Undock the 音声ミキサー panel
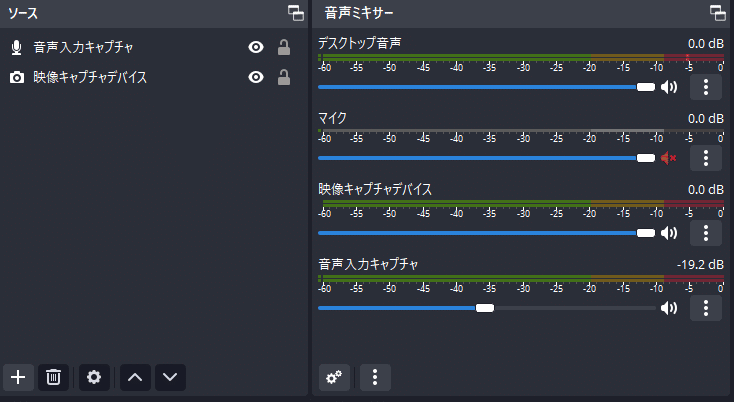Image resolution: width=734 pixels, height=402 pixels. click(718, 13)
